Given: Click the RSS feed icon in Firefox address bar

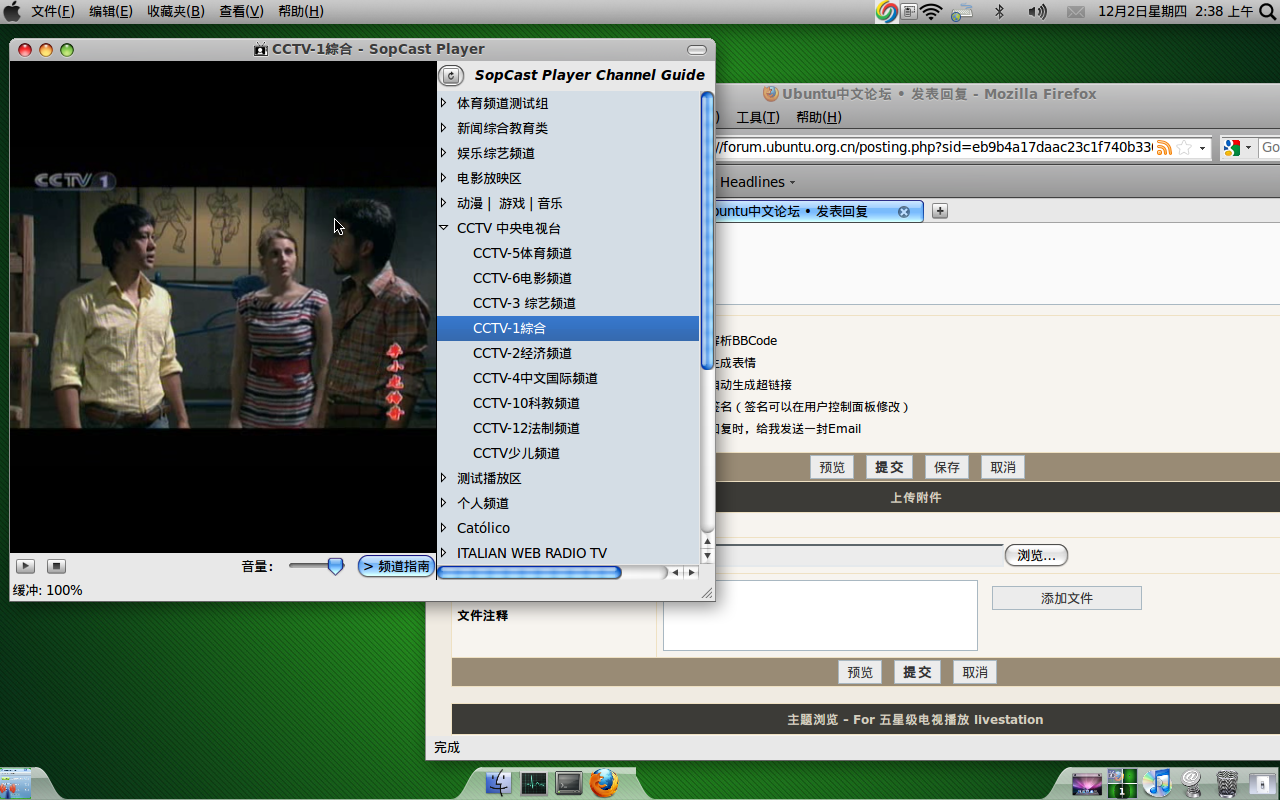Looking at the screenshot, I should click(1164, 147).
